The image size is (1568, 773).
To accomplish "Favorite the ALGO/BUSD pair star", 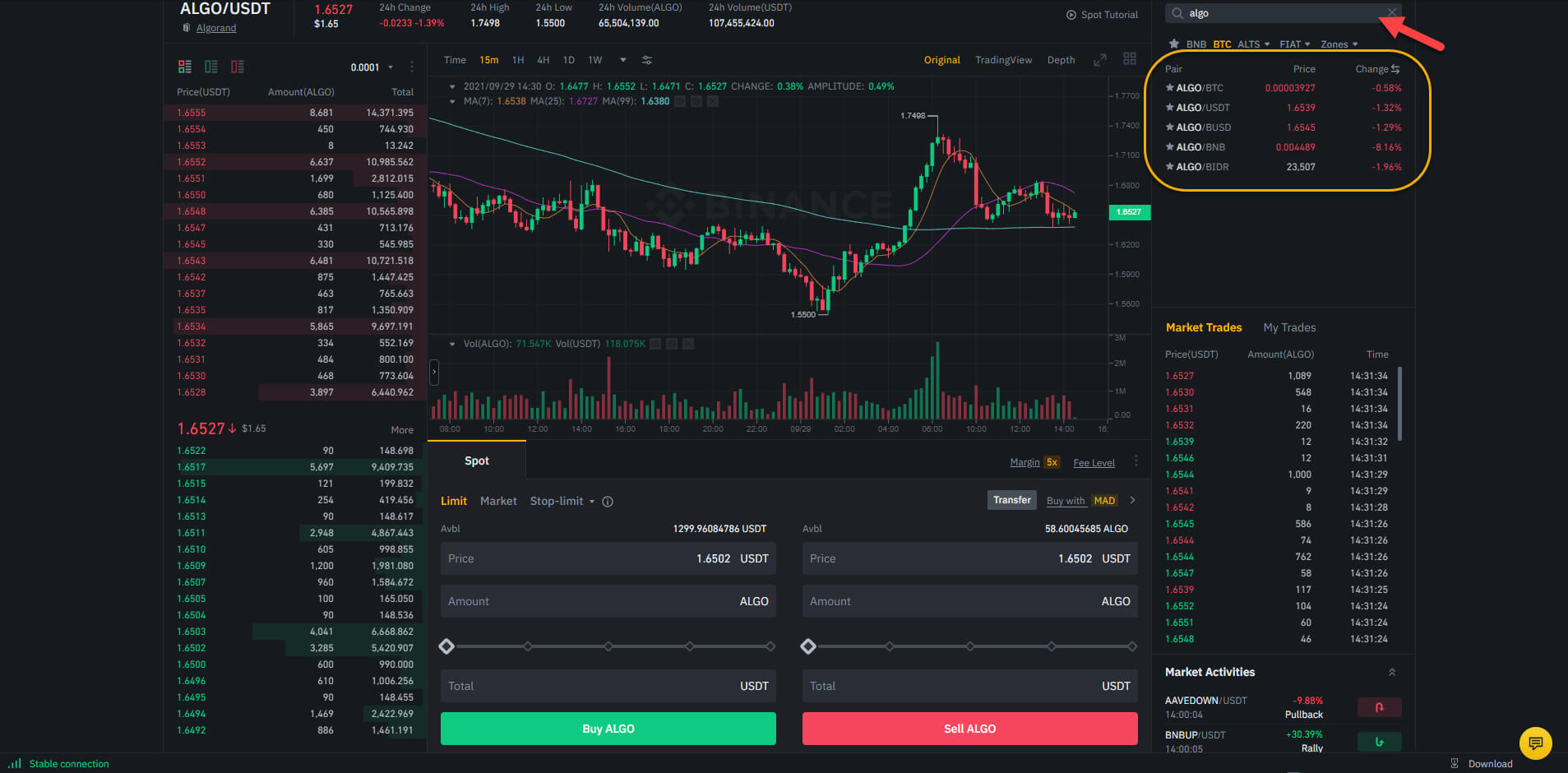I will tap(1170, 127).
